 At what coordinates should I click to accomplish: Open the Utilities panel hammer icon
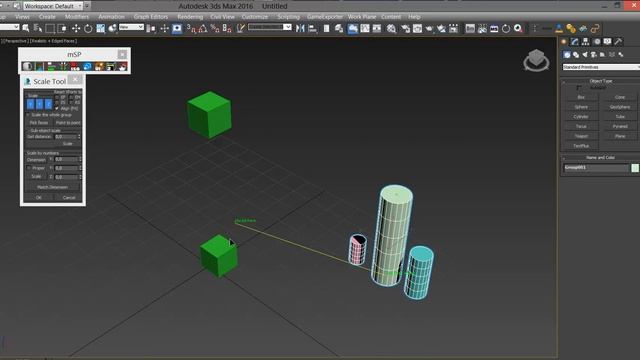coord(618,42)
